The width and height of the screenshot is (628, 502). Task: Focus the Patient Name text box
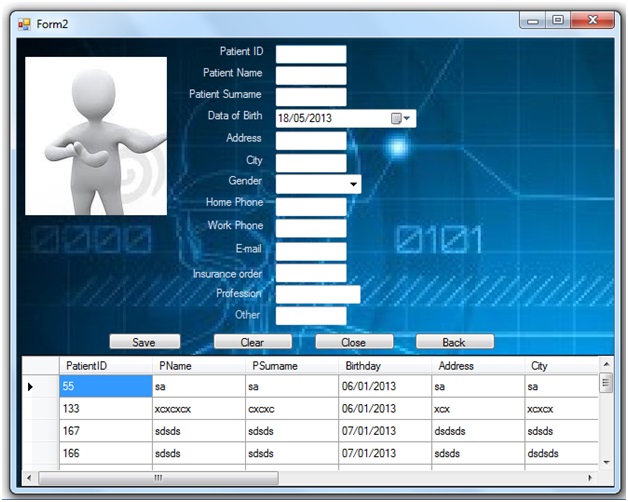point(310,75)
